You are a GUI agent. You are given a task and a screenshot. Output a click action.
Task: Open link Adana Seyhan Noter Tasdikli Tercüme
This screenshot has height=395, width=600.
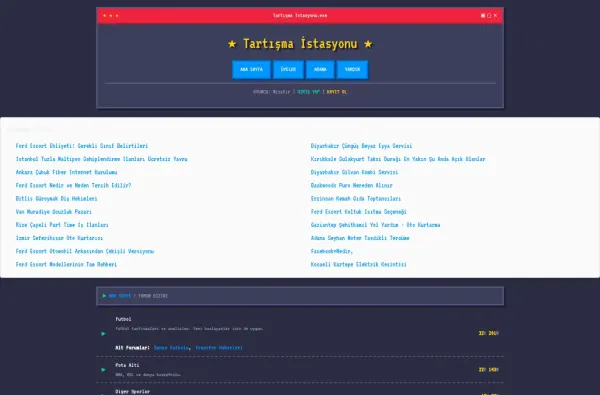point(360,238)
